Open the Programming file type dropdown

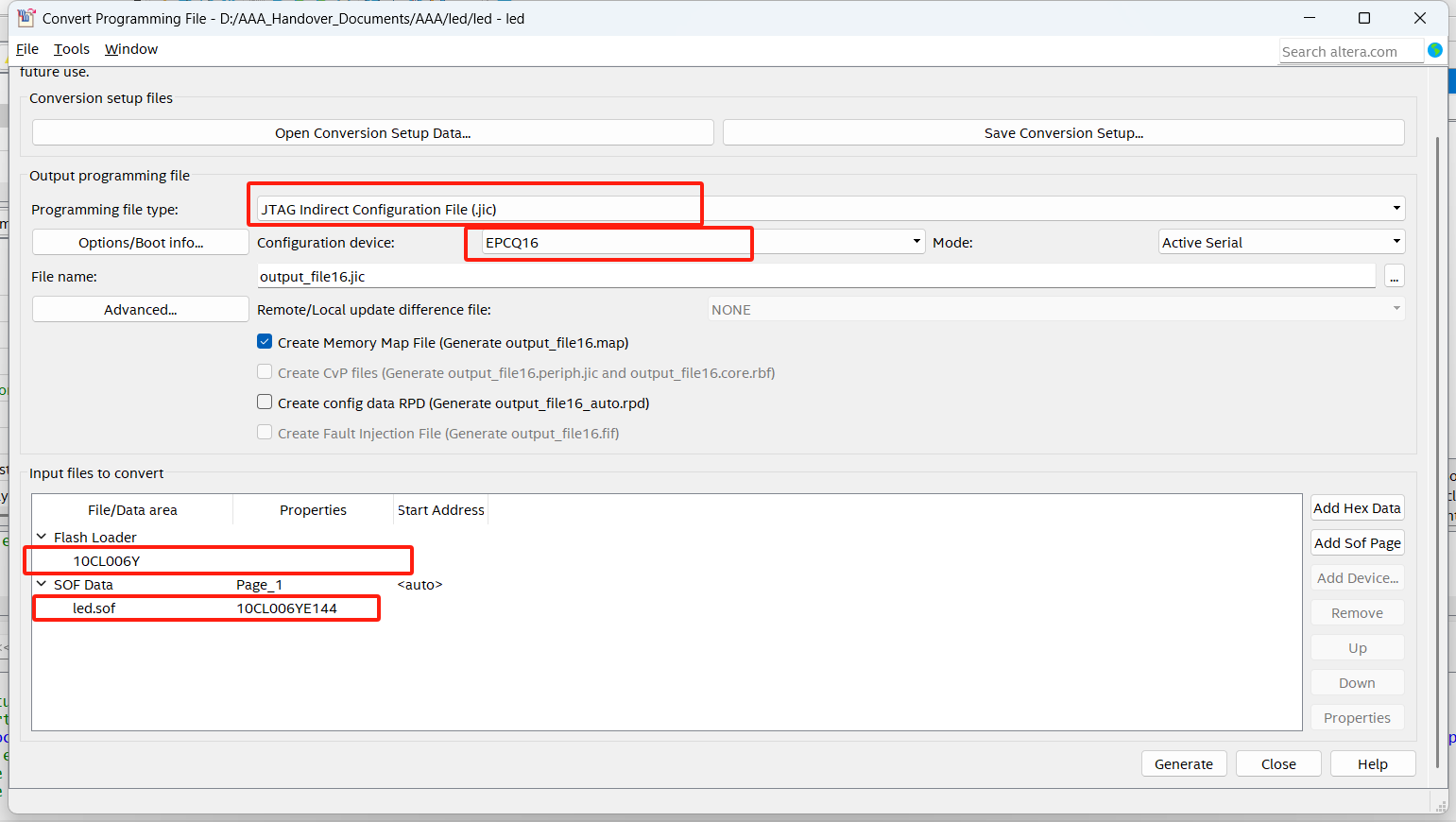tap(831, 209)
